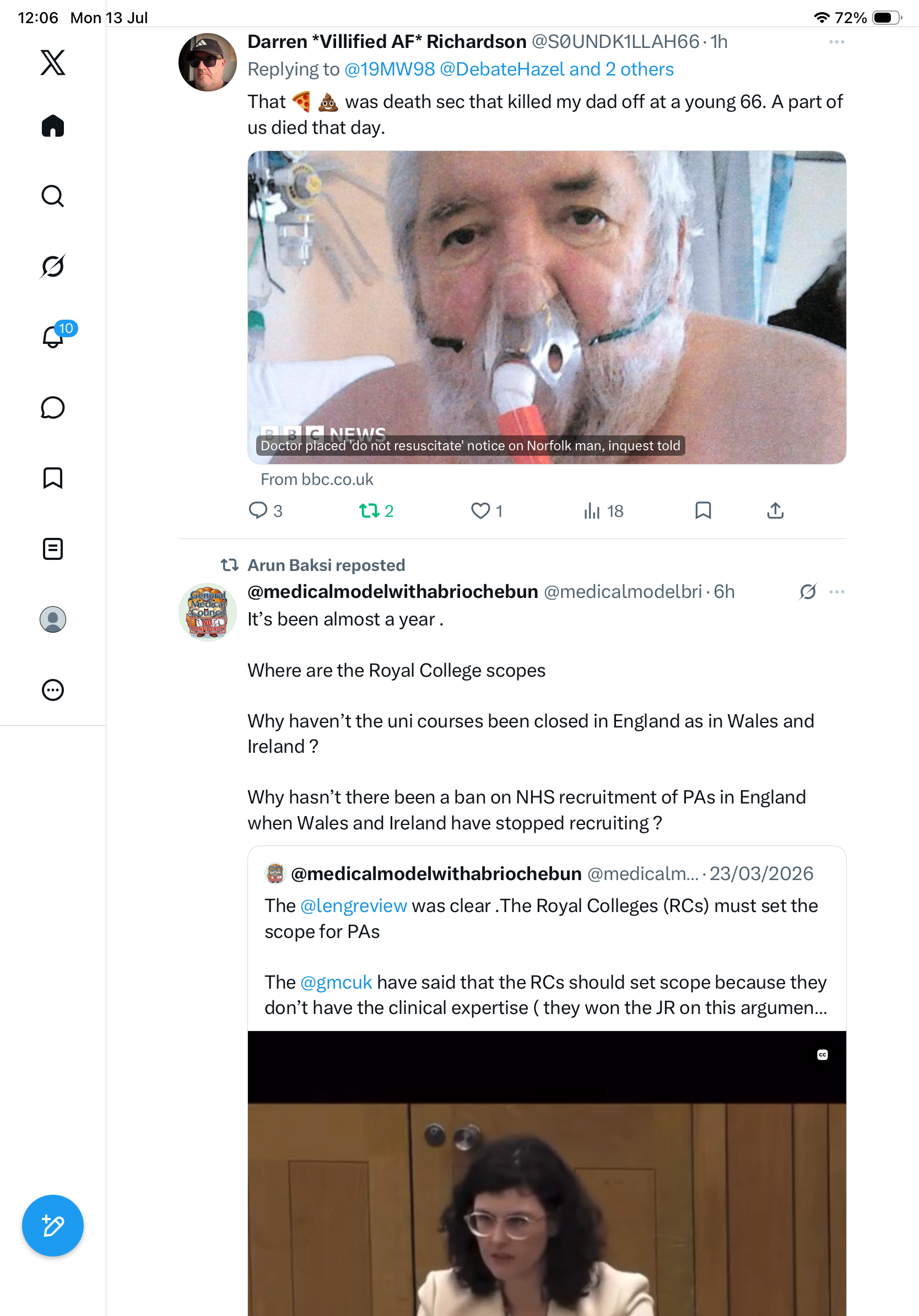Tap the compose new post button
Image resolution: width=919 pixels, height=1316 pixels.
point(53,1226)
